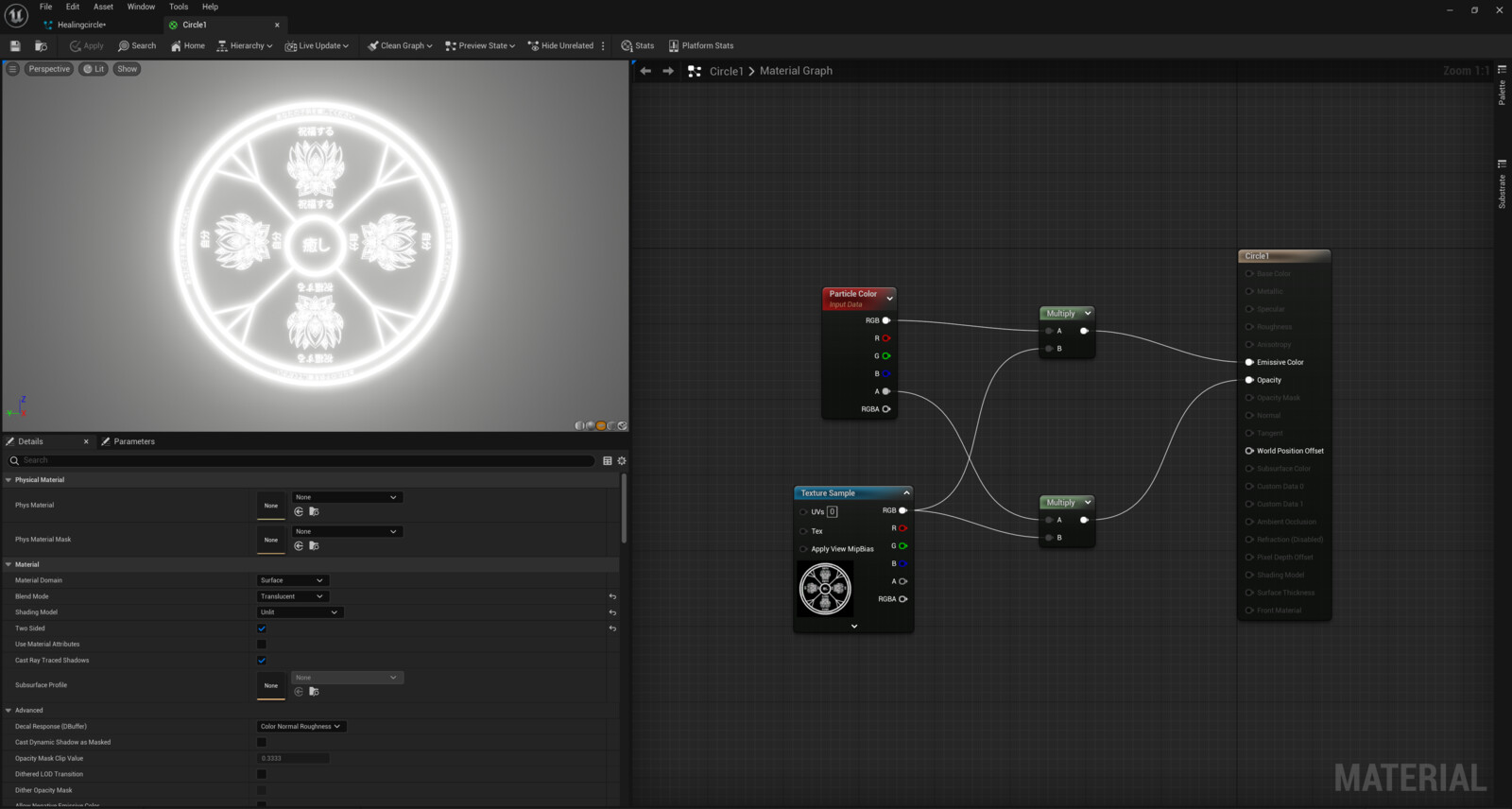The image size is (1512, 809).
Task: Uncheck the Two Sided checkbox
Action: point(262,628)
